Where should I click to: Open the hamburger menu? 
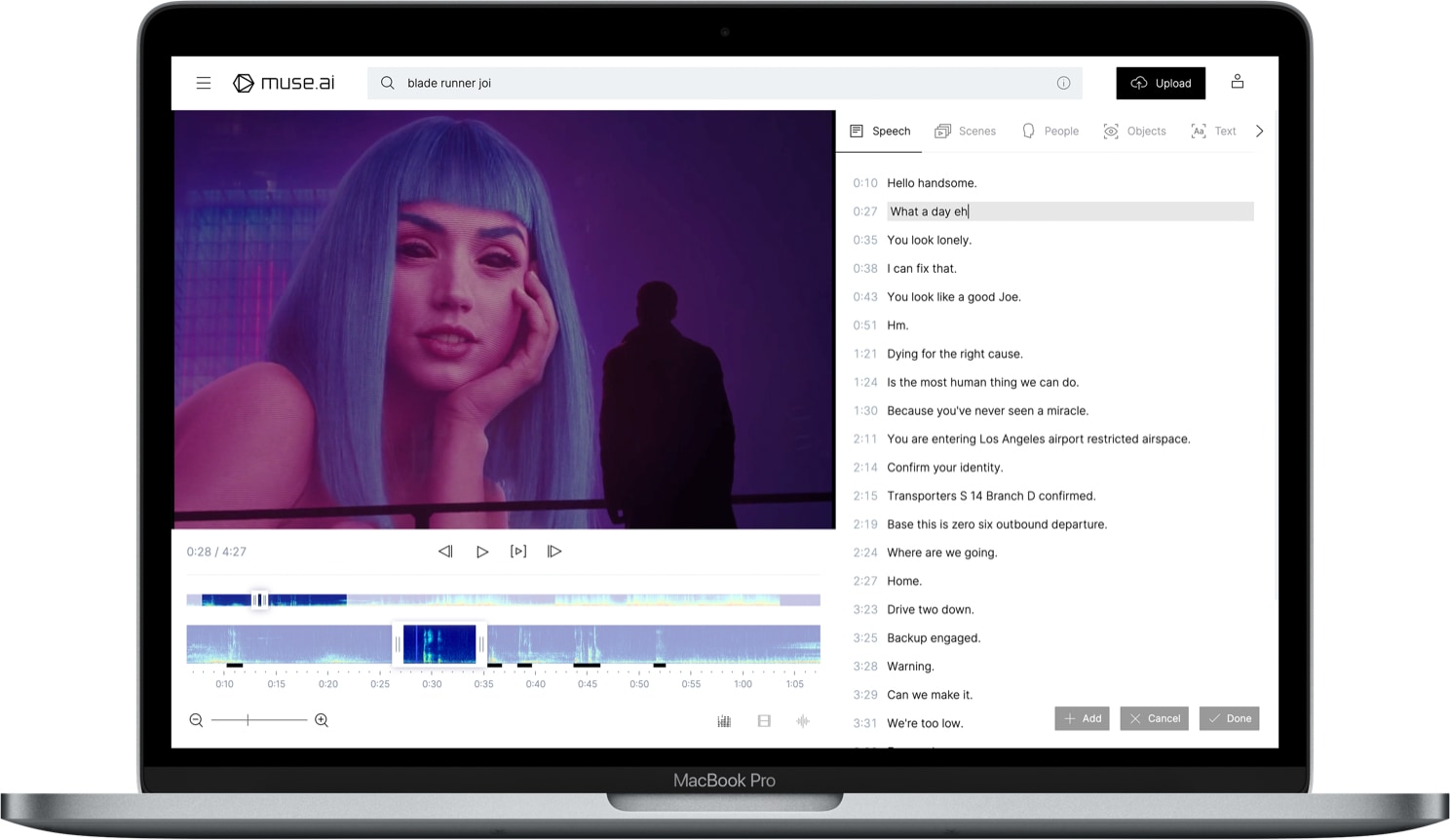click(x=204, y=83)
